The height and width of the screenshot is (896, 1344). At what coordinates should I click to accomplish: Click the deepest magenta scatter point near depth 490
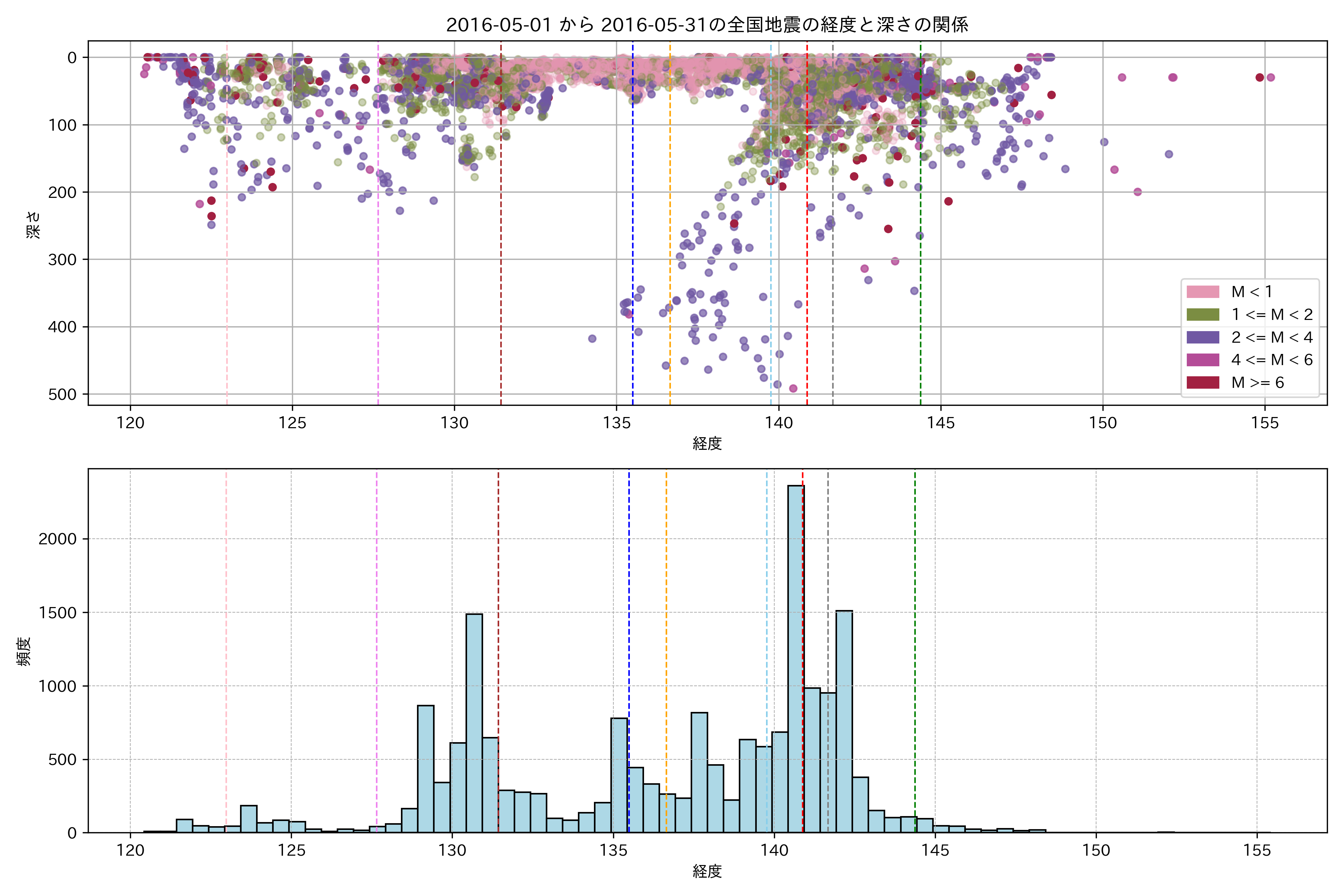[x=793, y=389]
